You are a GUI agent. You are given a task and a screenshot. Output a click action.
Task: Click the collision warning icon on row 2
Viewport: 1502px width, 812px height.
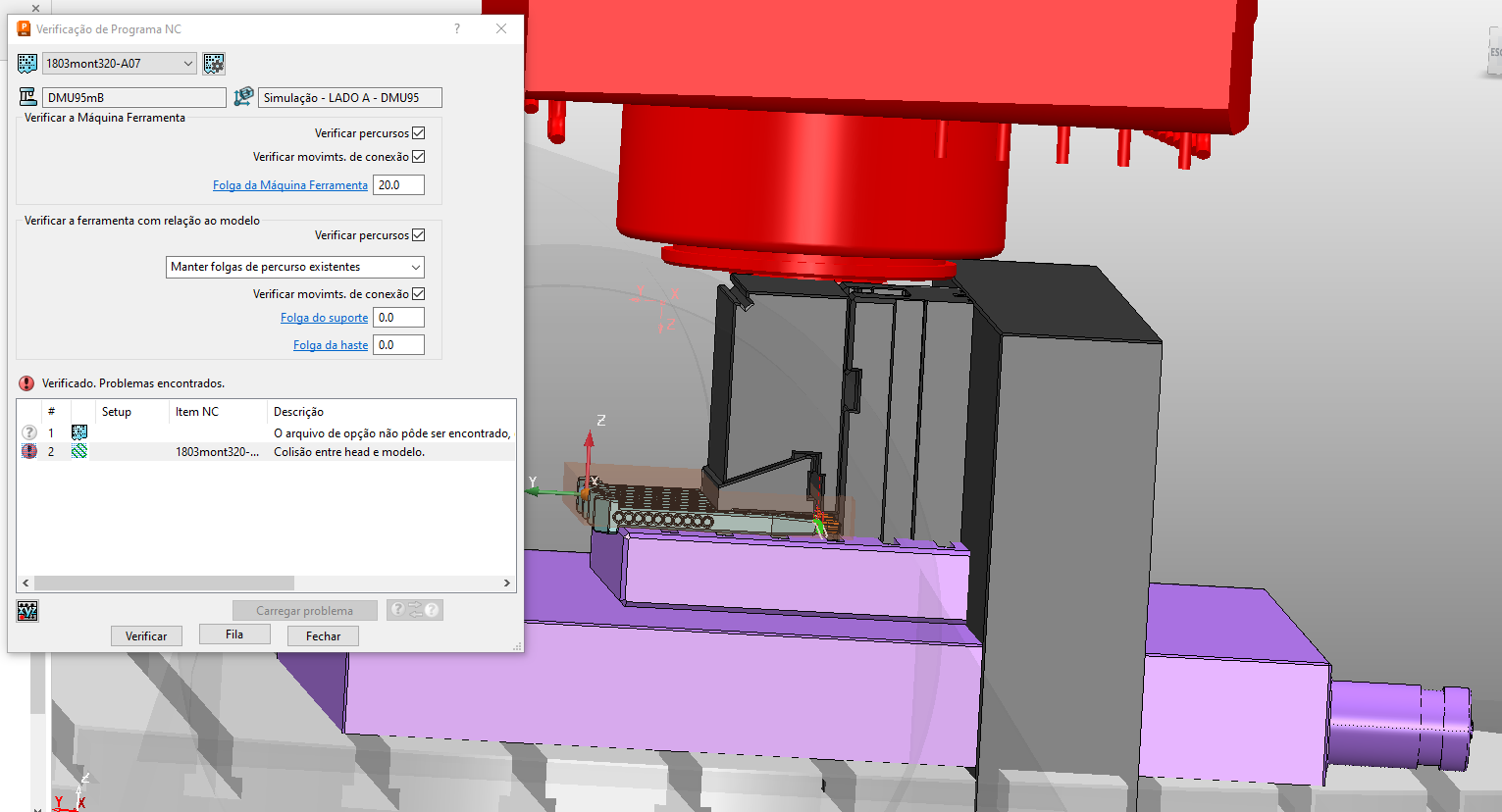28,450
